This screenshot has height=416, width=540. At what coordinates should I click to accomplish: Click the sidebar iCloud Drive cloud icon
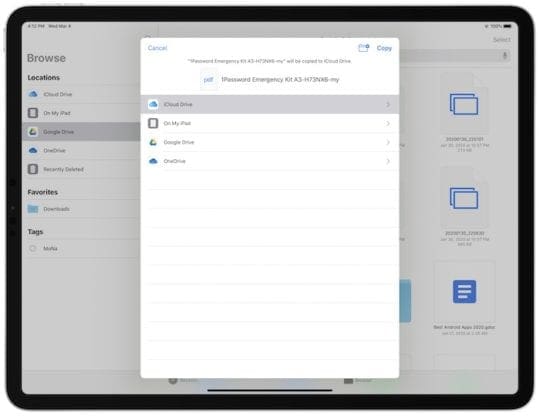coord(33,94)
